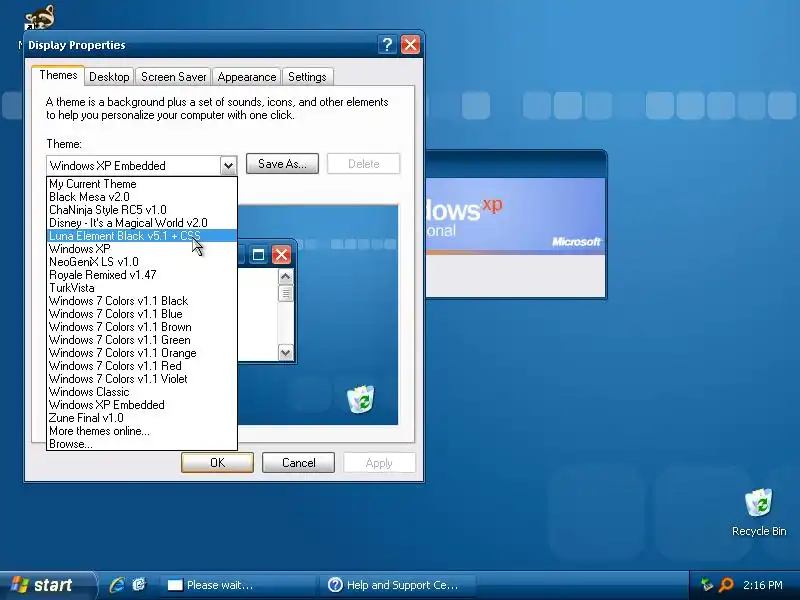Image resolution: width=800 pixels, height=600 pixels.
Task: Choose Windows XP Embedded in the list
Action: [x=142, y=405]
